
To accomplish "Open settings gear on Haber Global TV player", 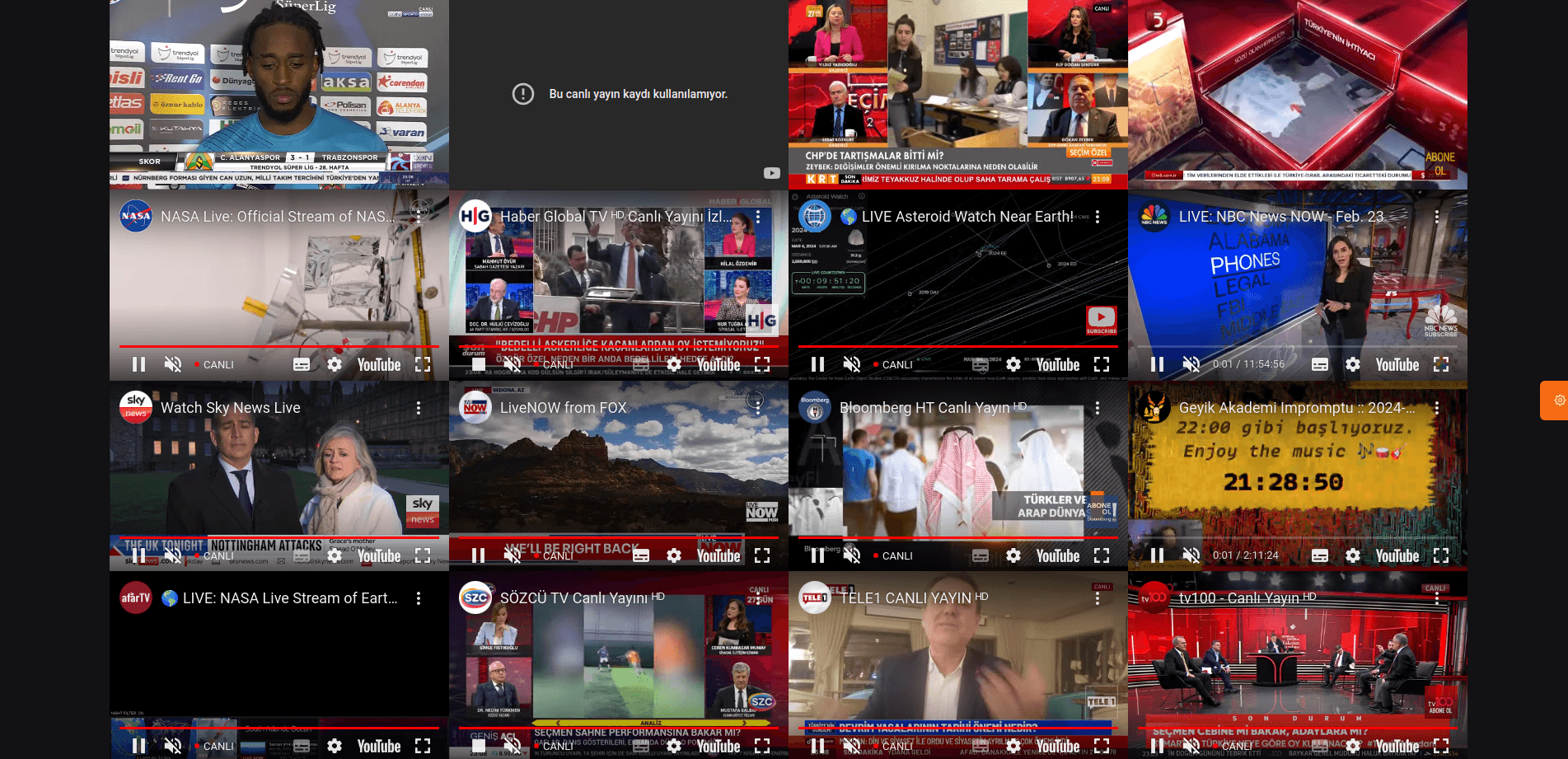I will [674, 364].
